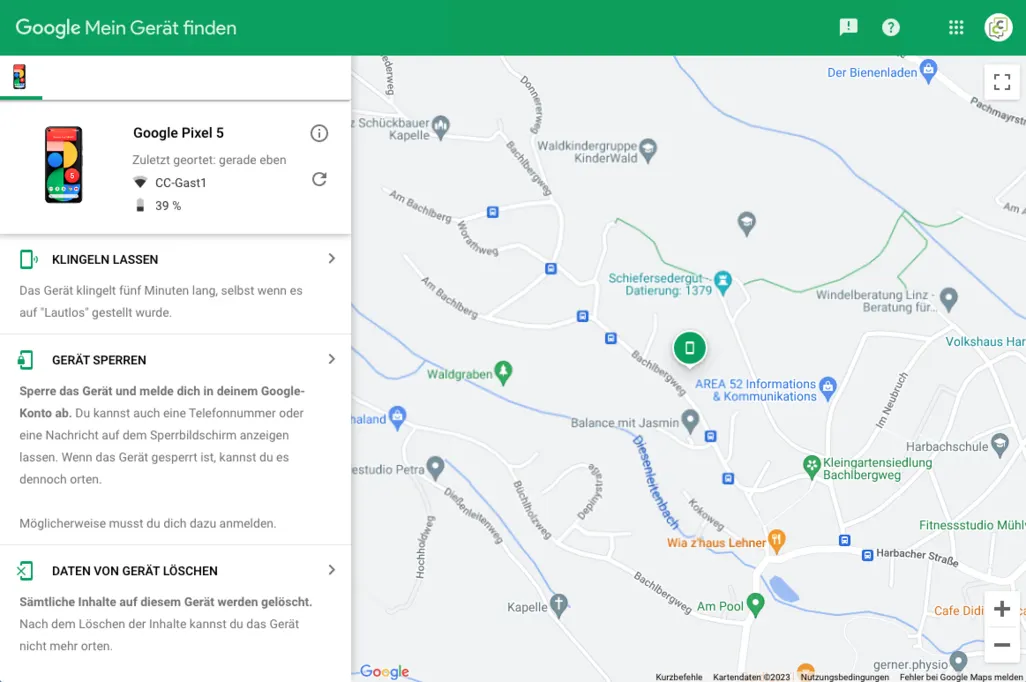Screen dimensions: 1026x682
Task: Click estudio Petra map pin
Action: (435, 467)
